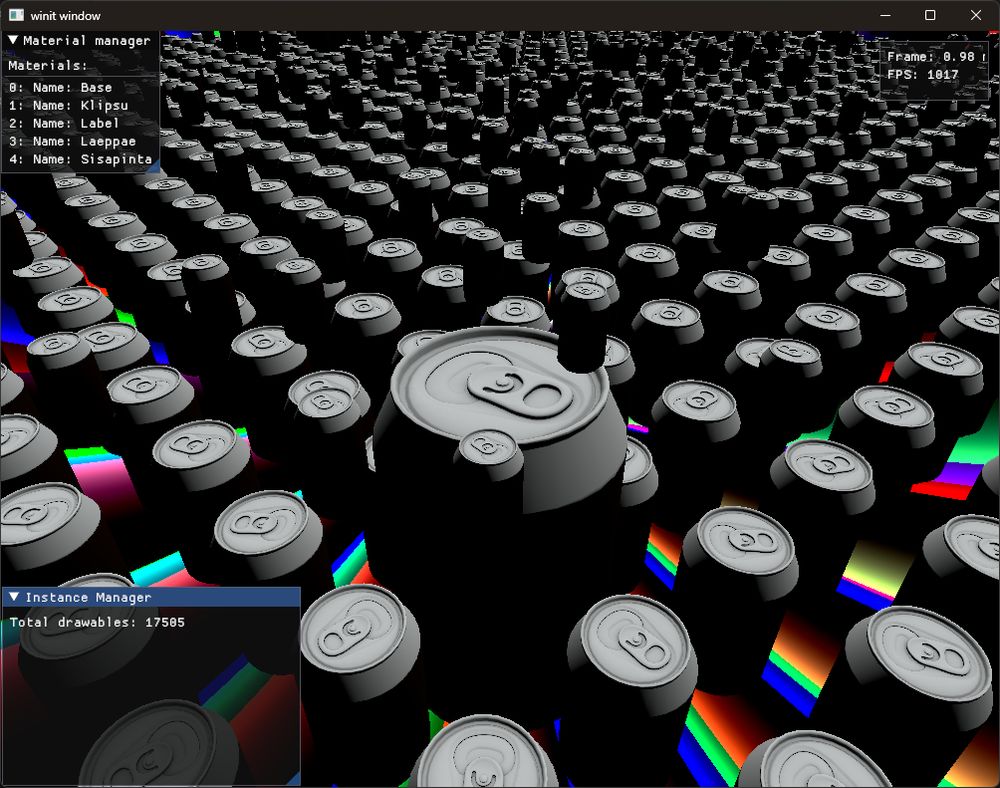The height and width of the screenshot is (788, 1000).
Task: Click the 'winit window' title text
Action: 65,15
